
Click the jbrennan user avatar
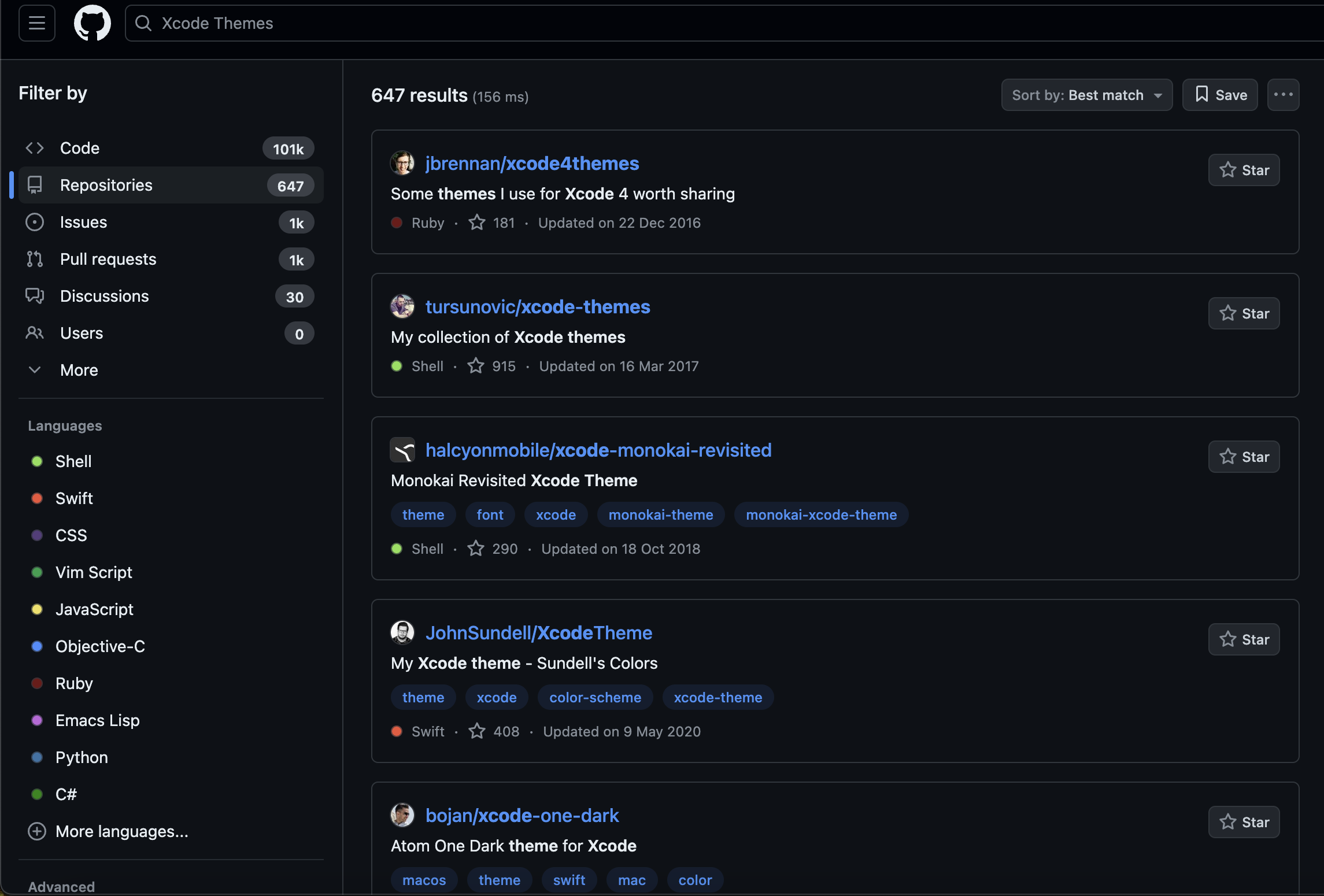402,163
